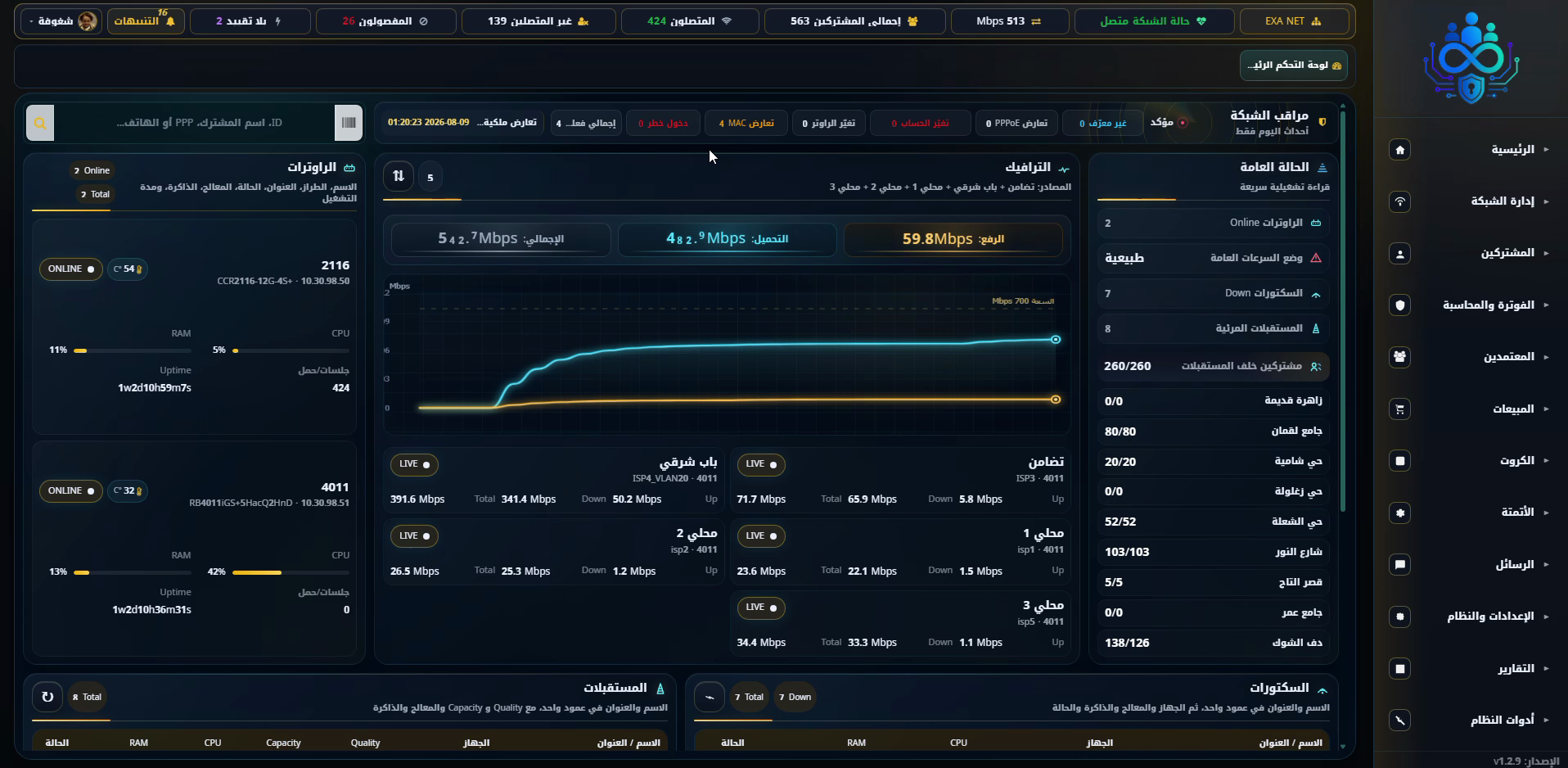
Task: Click the chat icon beside الرسائل
Action: click(x=1399, y=564)
